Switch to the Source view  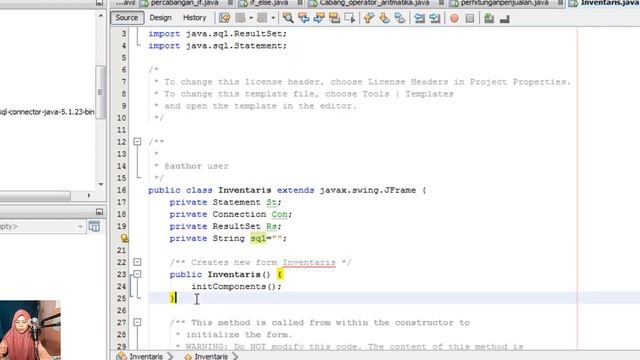click(127, 18)
